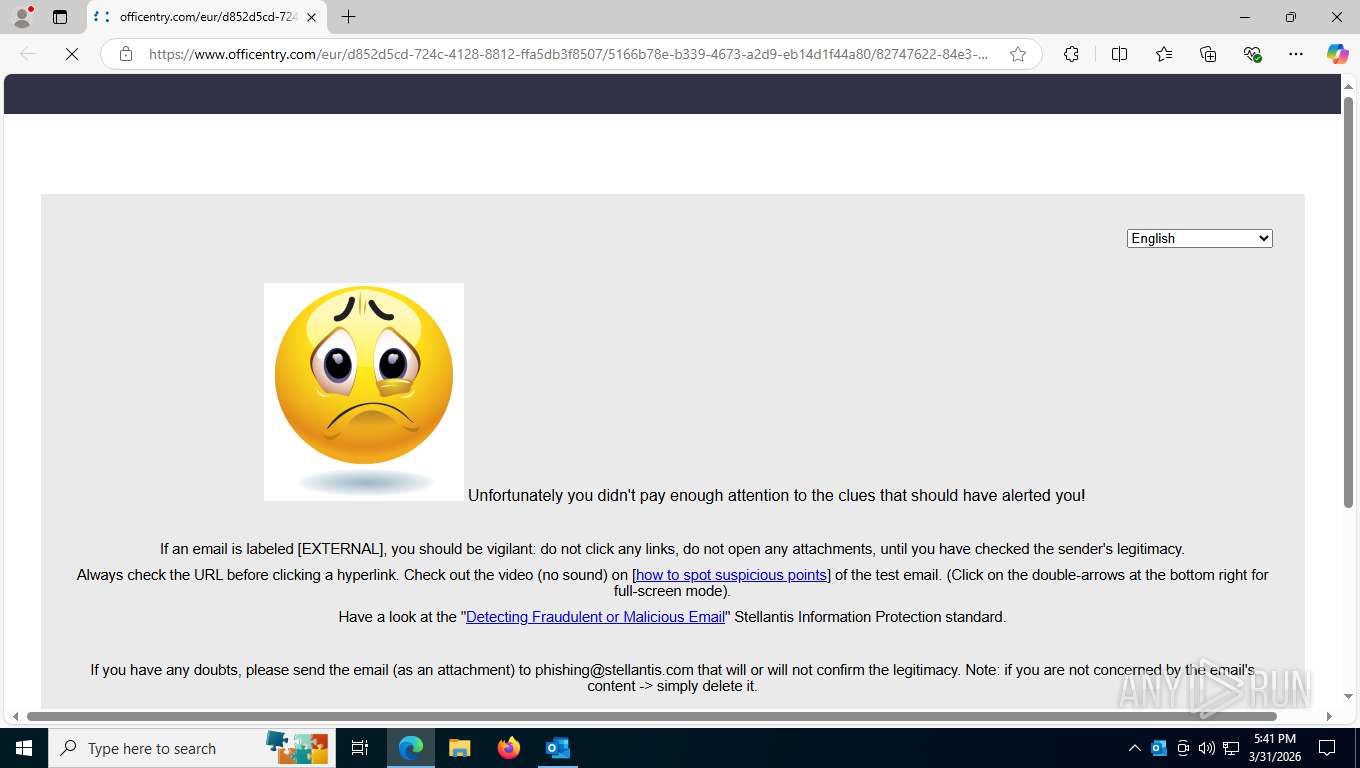Launch Firefox from taskbar

tap(508, 748)
